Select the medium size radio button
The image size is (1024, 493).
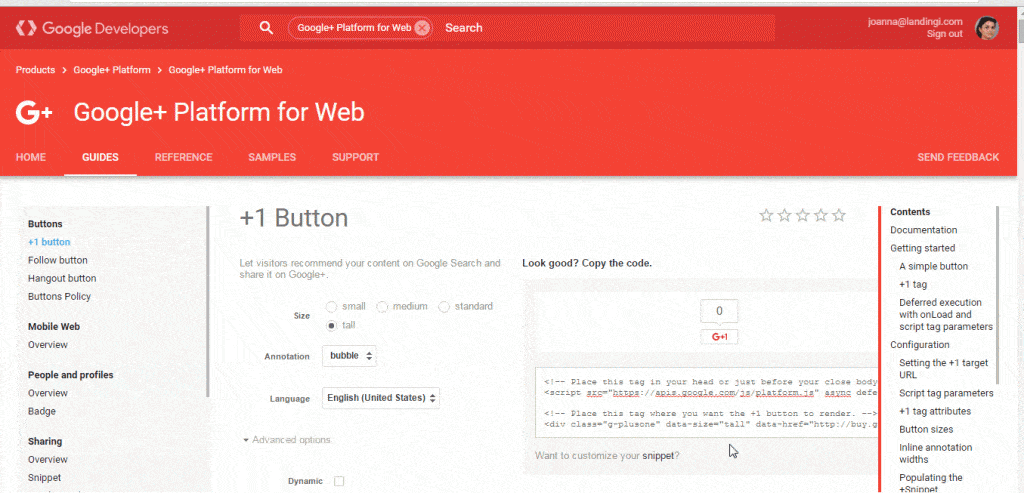pos(383,306)
